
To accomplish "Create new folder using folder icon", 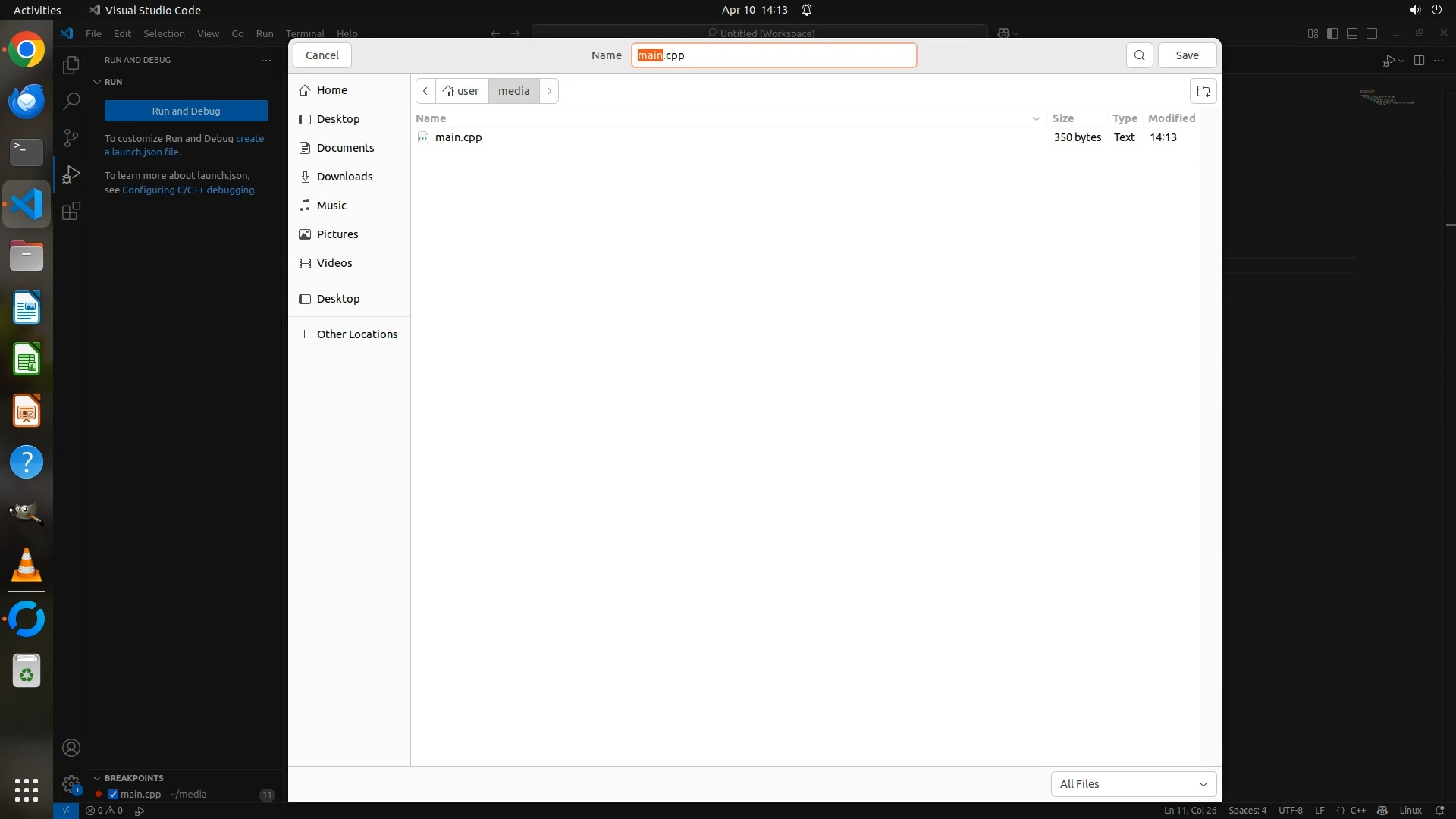I will coord(1203,91).
